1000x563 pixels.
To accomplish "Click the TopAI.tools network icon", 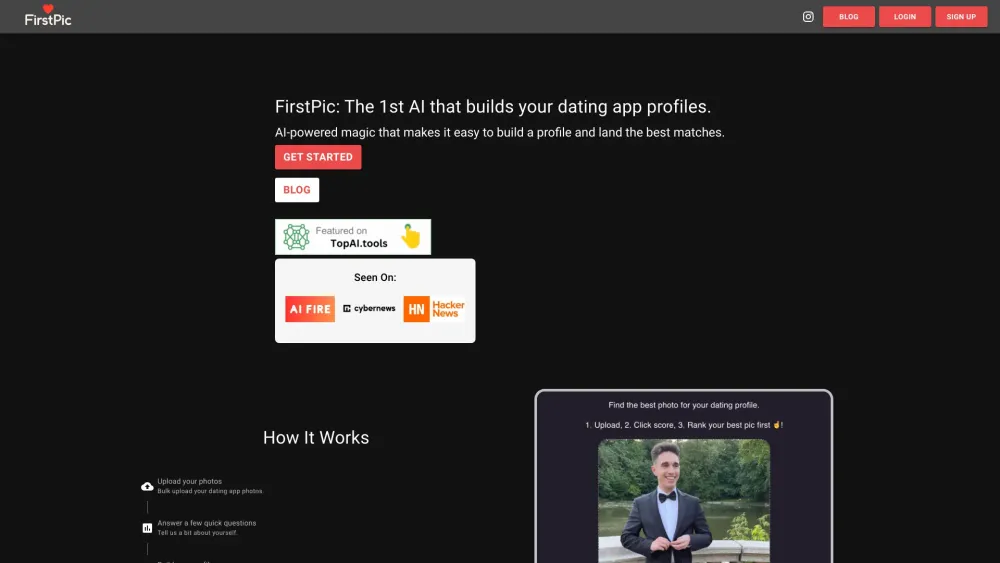I will coord(296,237).
